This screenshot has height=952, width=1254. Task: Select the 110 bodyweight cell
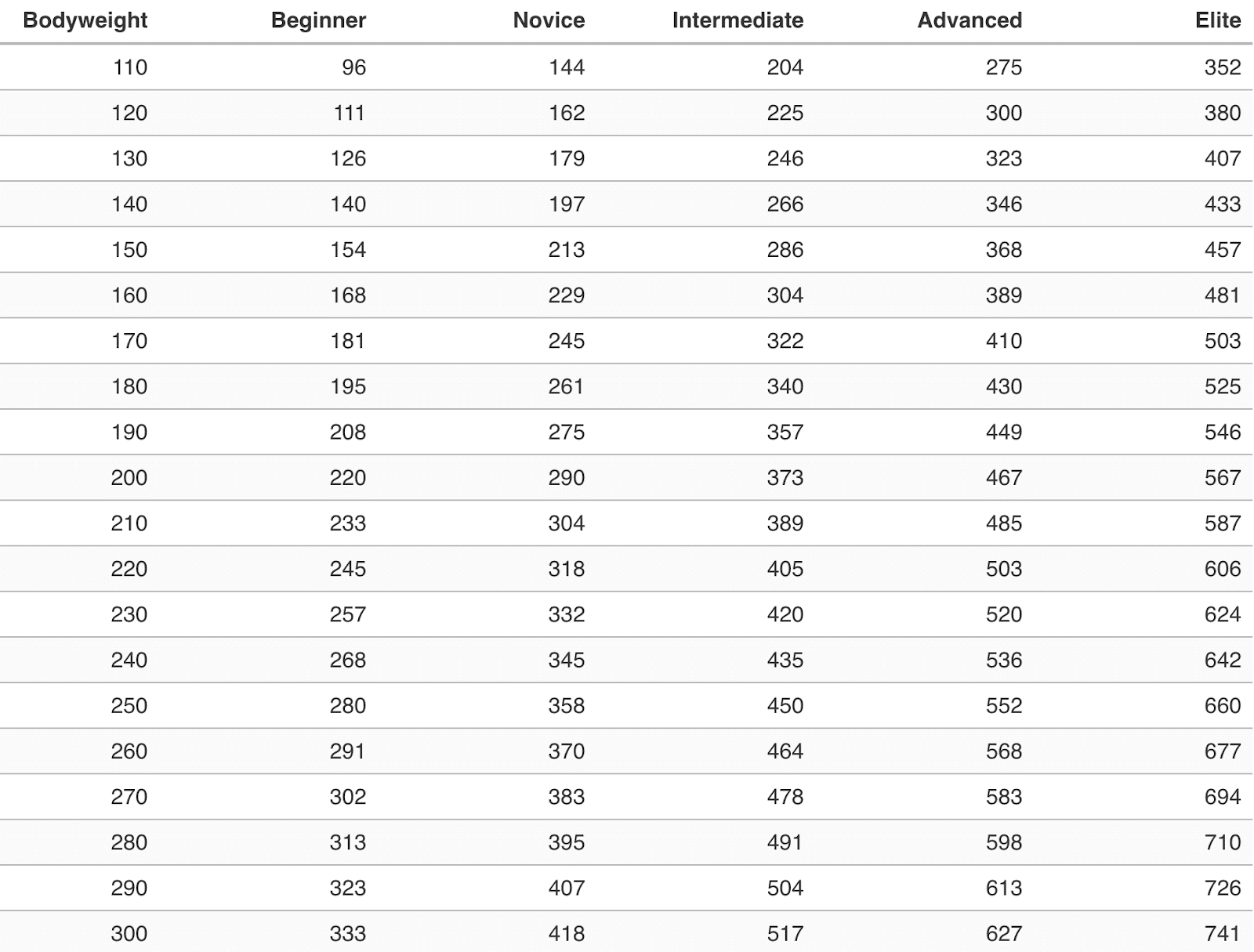130,67
